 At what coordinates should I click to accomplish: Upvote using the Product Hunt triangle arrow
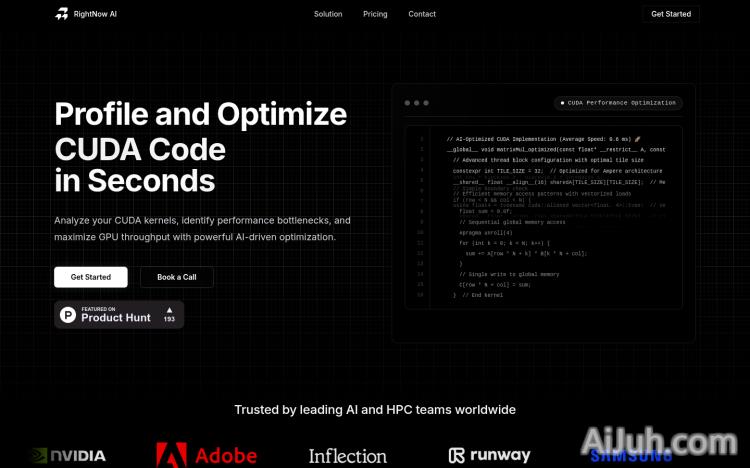pyautogui.click(x=169, y=310)
